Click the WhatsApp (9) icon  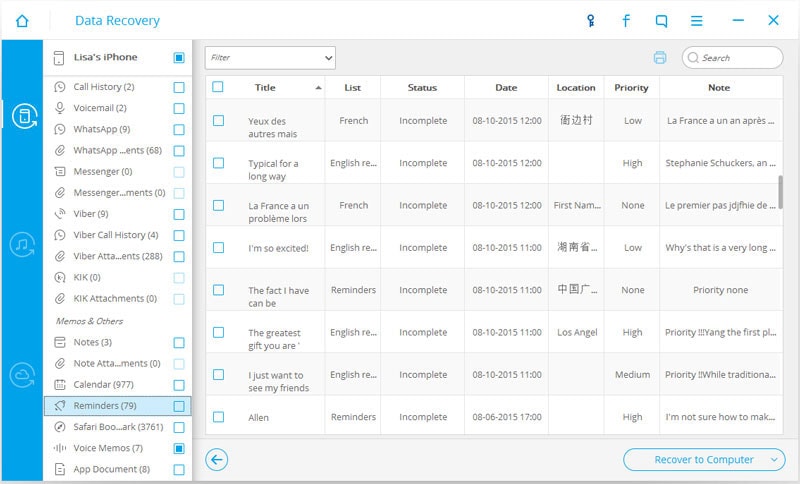click(60, 130)
